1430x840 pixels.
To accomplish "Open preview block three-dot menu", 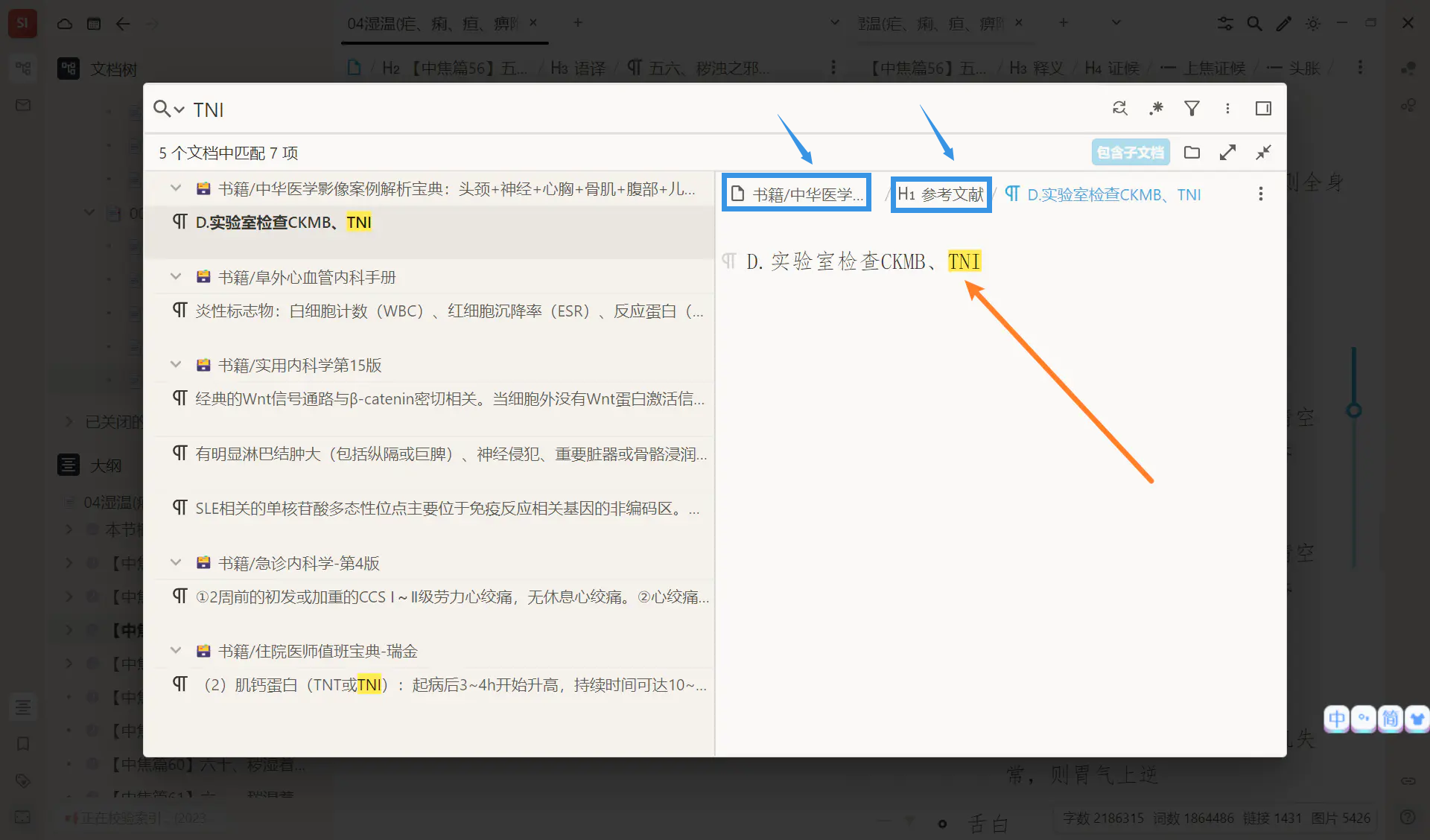I will click(1260, 194).
